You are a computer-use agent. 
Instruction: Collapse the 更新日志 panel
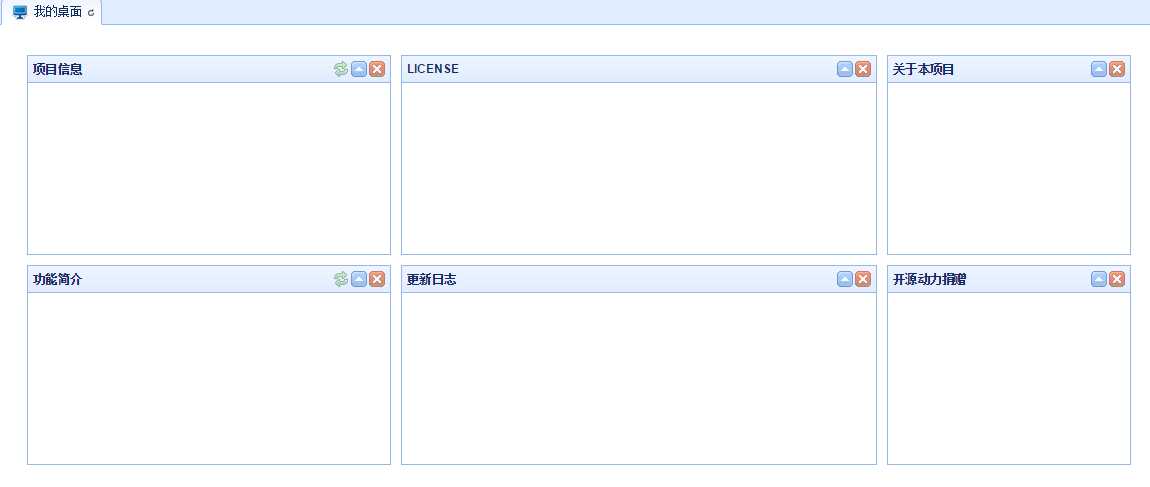pos(845,279)
